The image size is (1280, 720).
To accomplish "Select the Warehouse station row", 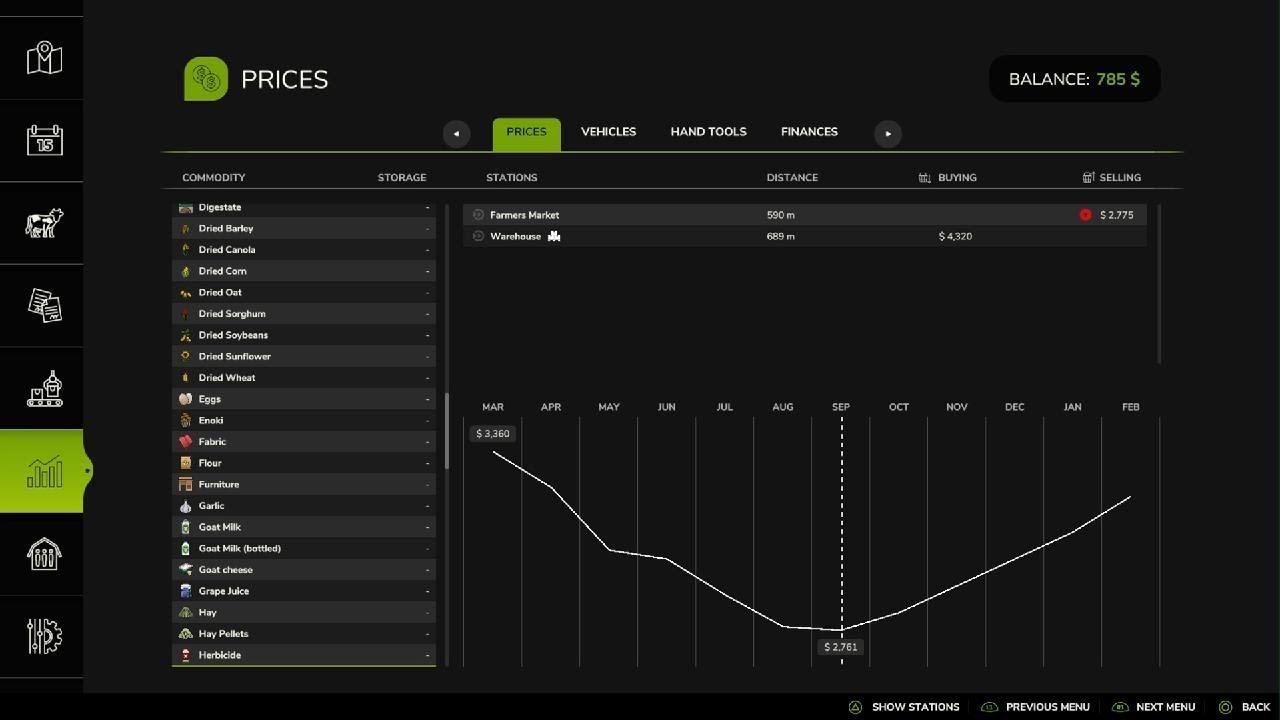I will [x=805, y=236].
